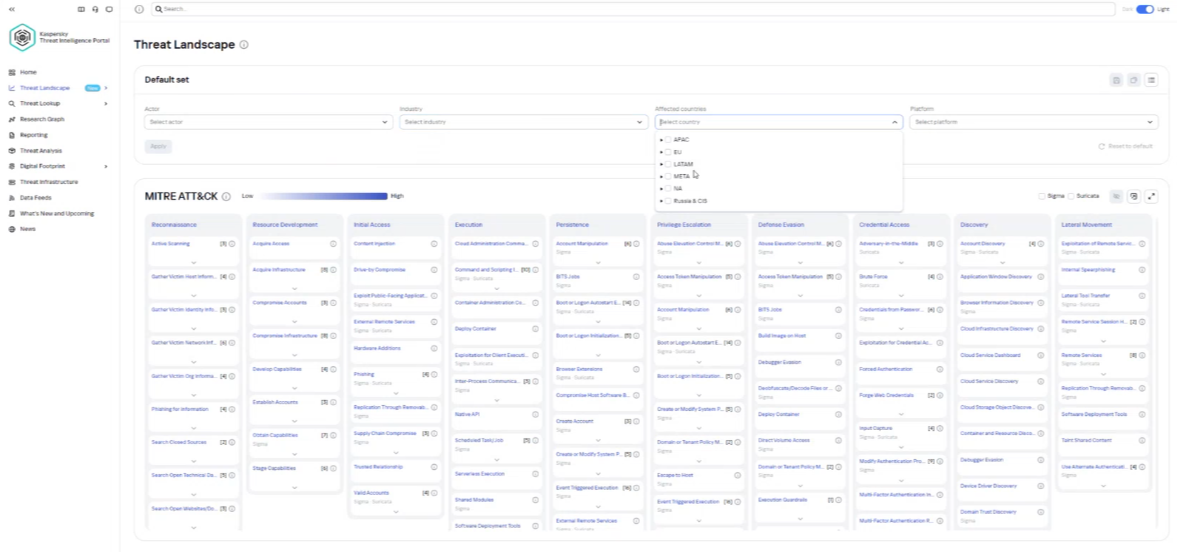Expand Phishing sub-techniques chevron in Initial Access

click(x=396, y=393)
